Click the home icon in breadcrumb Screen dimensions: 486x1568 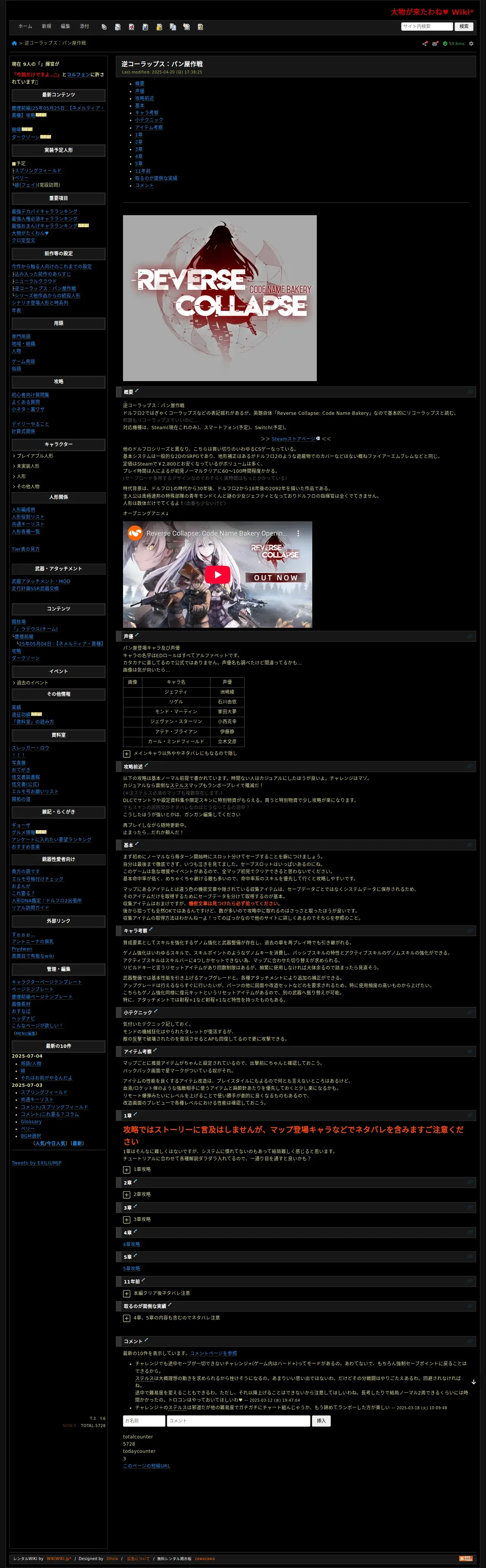click(15, 43)
